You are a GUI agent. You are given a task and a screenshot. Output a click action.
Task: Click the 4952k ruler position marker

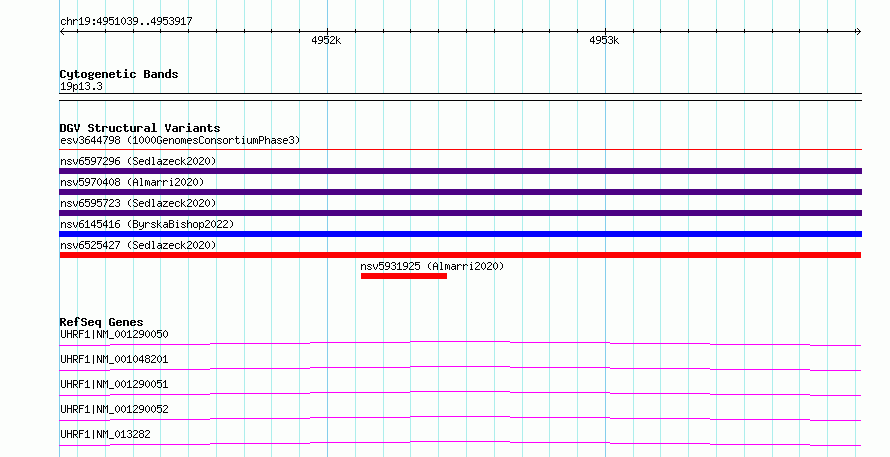tap(326, 40)
